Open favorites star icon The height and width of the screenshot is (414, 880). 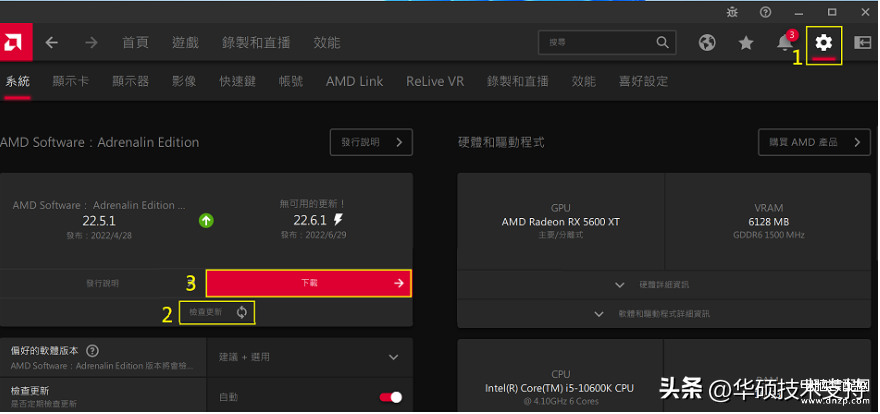point(746,43)
